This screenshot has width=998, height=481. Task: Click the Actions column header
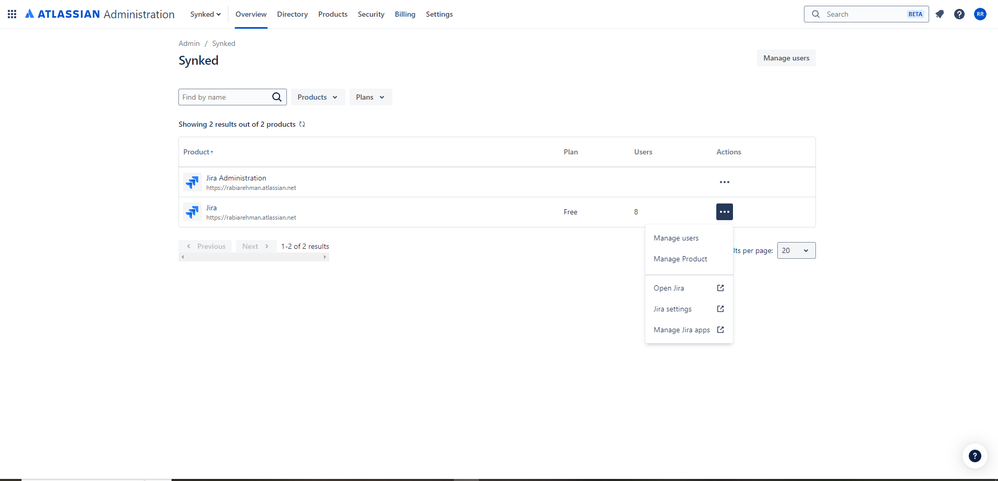pyautogui.click(x=729, y=152)
